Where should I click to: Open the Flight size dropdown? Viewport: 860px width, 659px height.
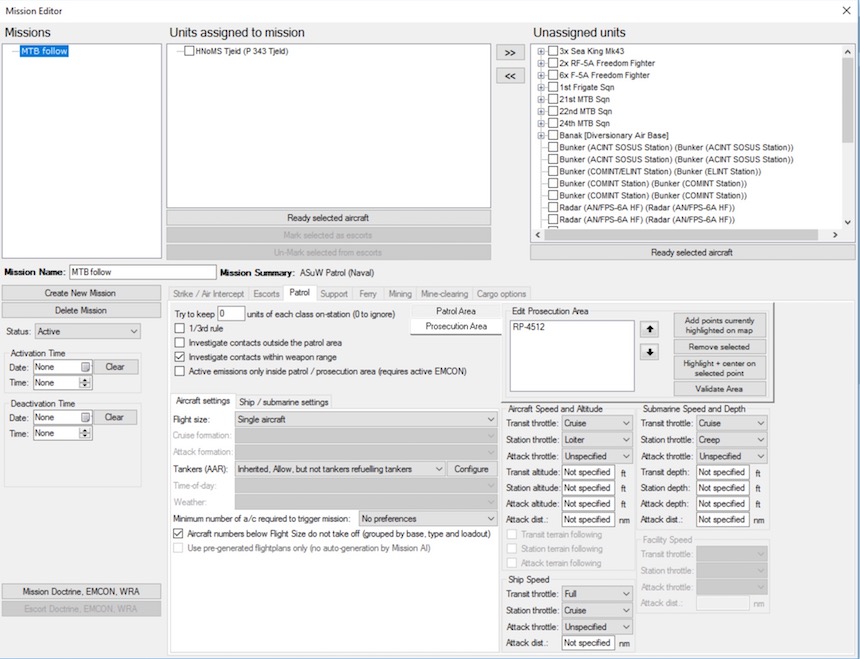tap(366, 419)
